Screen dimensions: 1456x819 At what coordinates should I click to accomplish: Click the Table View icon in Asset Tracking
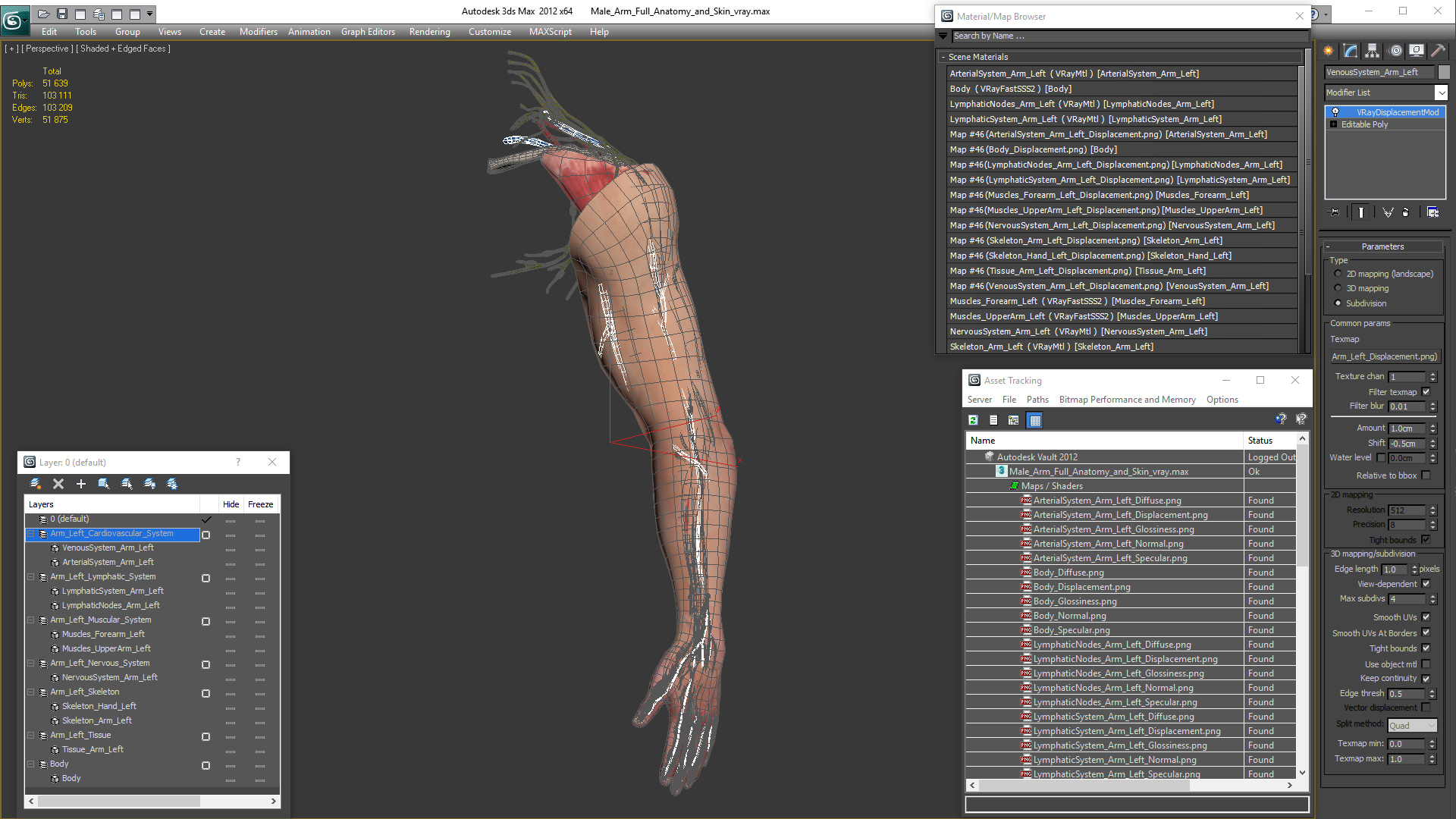[x=1035, y=420]
